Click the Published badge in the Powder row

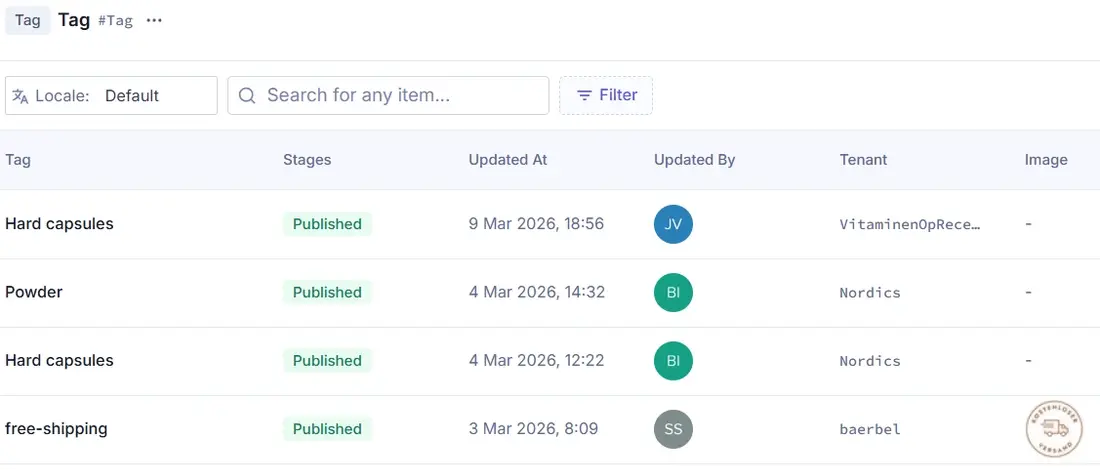[x=328, y=293]
